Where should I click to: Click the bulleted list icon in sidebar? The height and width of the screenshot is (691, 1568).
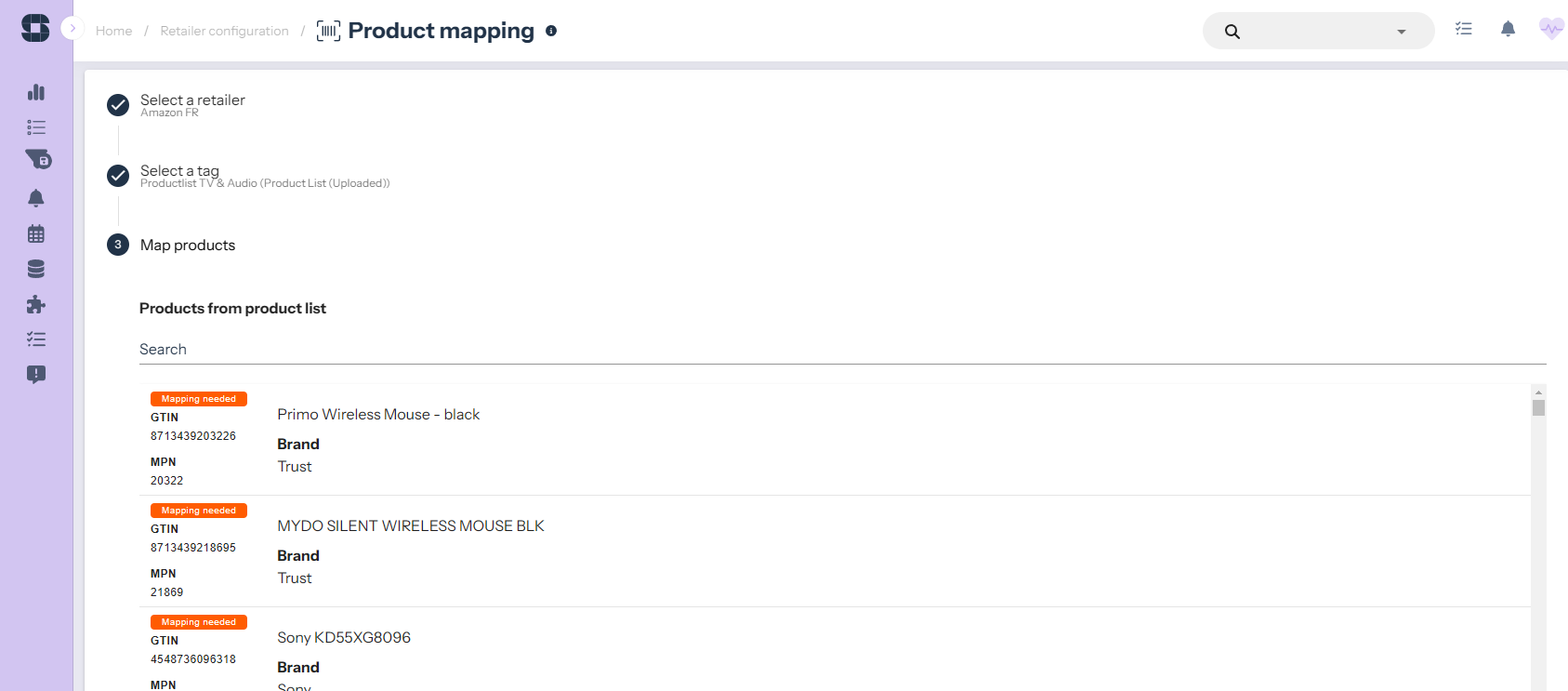click(36, 127)
